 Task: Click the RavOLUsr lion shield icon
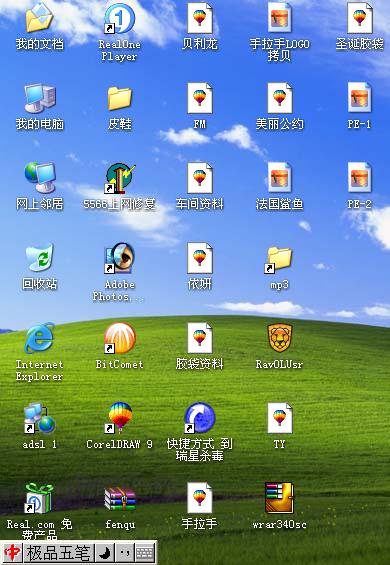pyautogui.click(x=279, y=338)
